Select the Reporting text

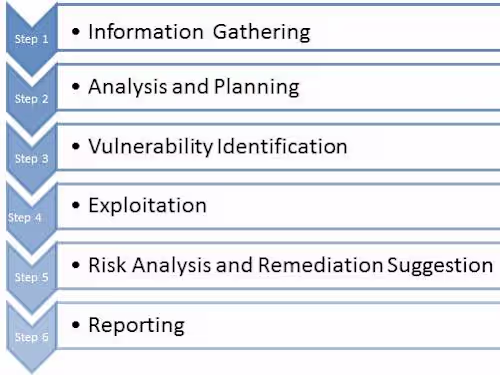click(x=136, y=326)
